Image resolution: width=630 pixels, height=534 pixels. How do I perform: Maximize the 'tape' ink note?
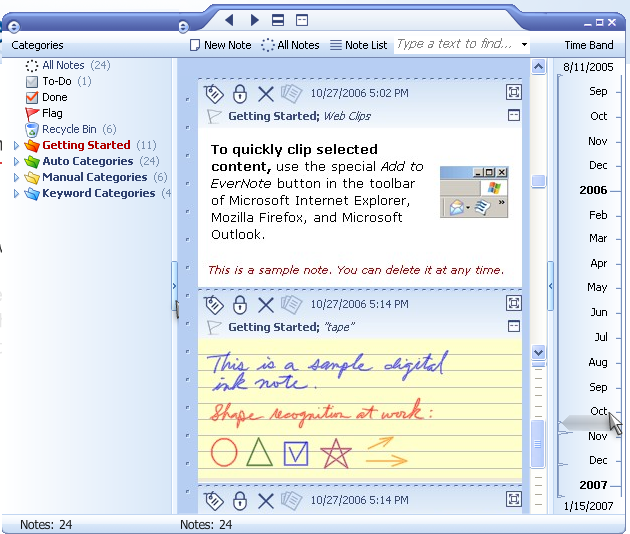513,303
